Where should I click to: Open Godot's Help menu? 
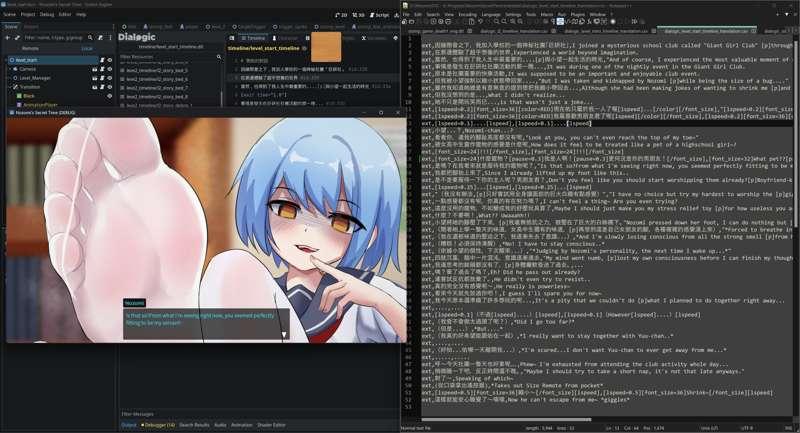pyautogui.click(x=81, y=14)
